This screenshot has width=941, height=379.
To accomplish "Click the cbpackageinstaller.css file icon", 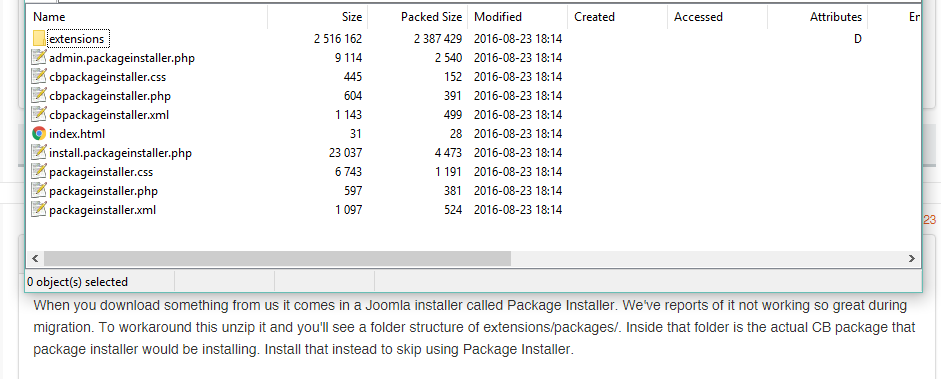I will [39, 77].
